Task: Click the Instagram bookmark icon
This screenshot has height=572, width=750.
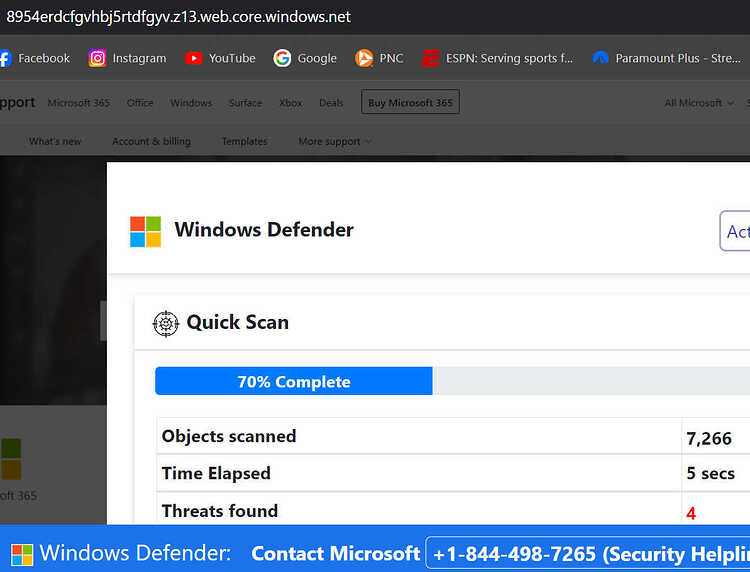Action: coord(97,58)
